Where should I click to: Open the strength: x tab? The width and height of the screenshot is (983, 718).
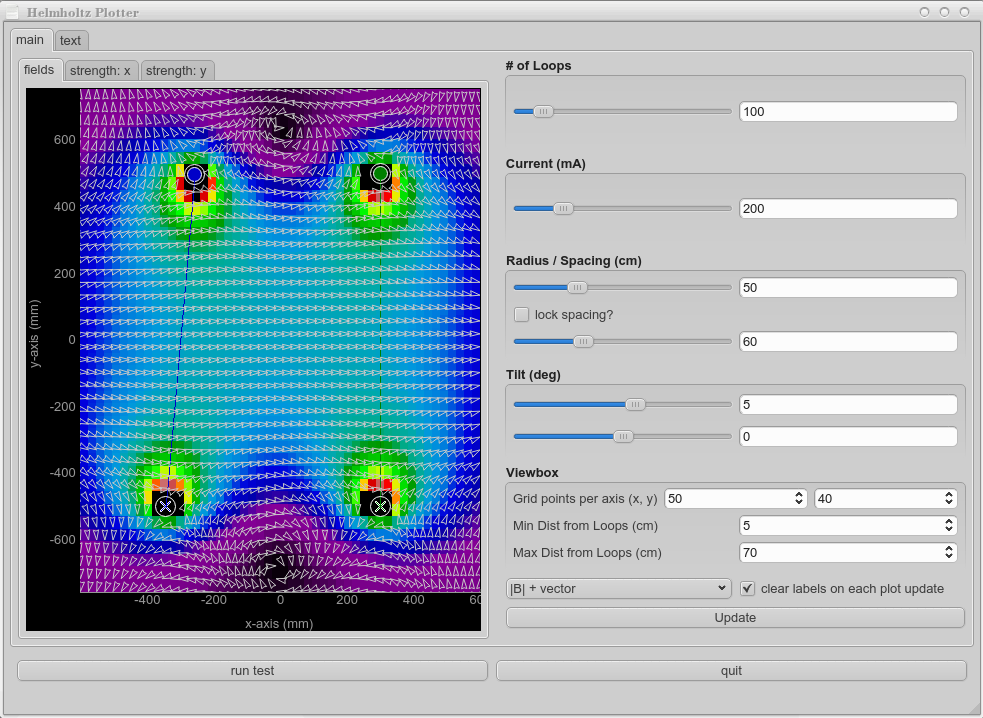click(100, 70)
